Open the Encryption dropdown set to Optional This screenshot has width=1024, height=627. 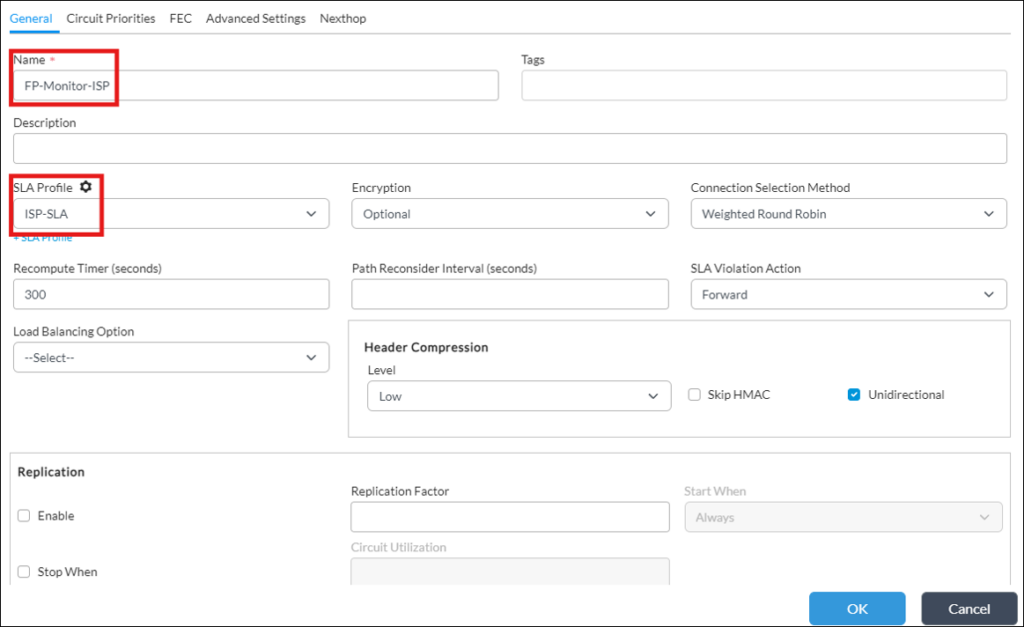[509, 214]
